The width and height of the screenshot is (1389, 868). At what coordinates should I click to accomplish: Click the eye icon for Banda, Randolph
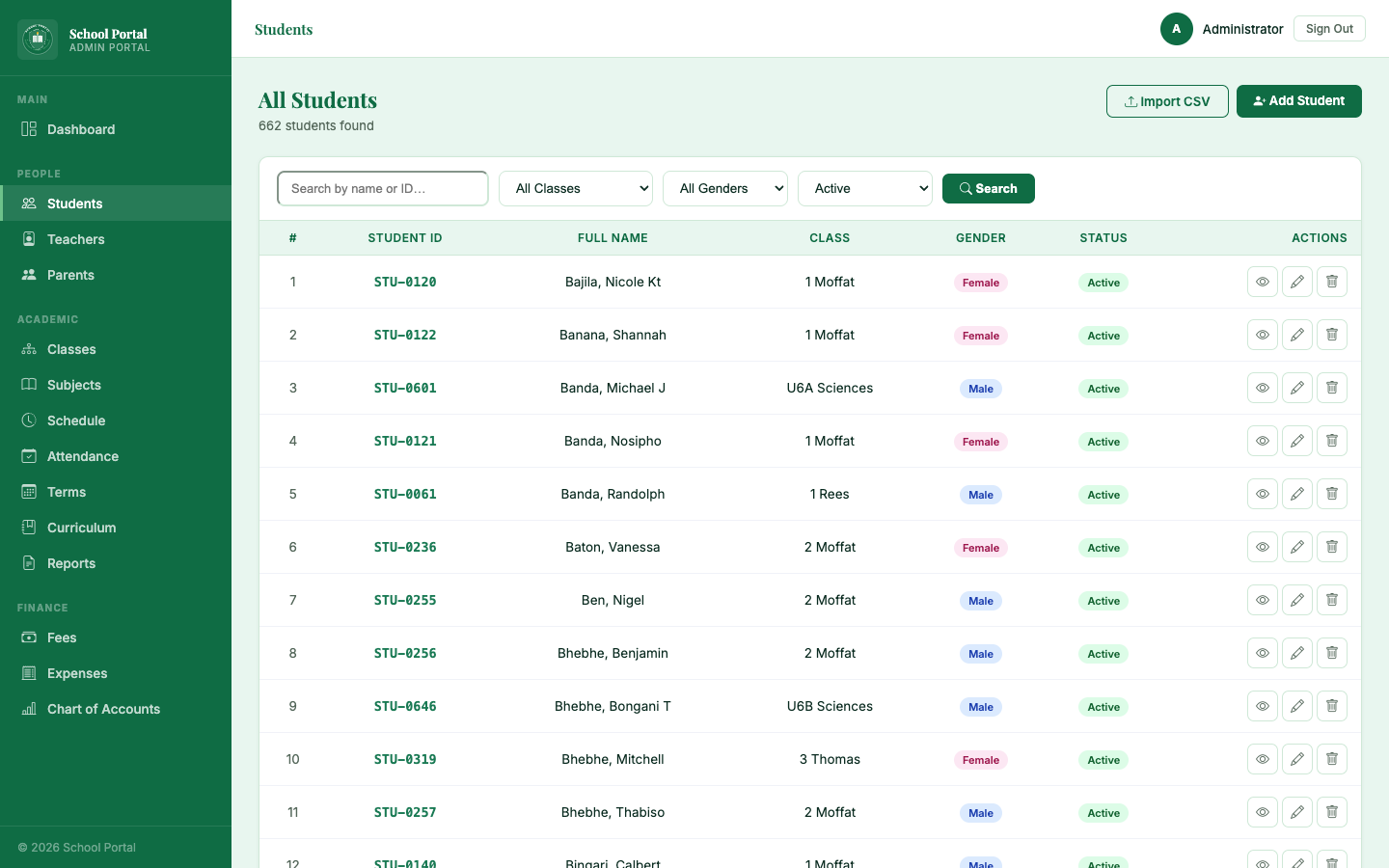click(1263, 494)
